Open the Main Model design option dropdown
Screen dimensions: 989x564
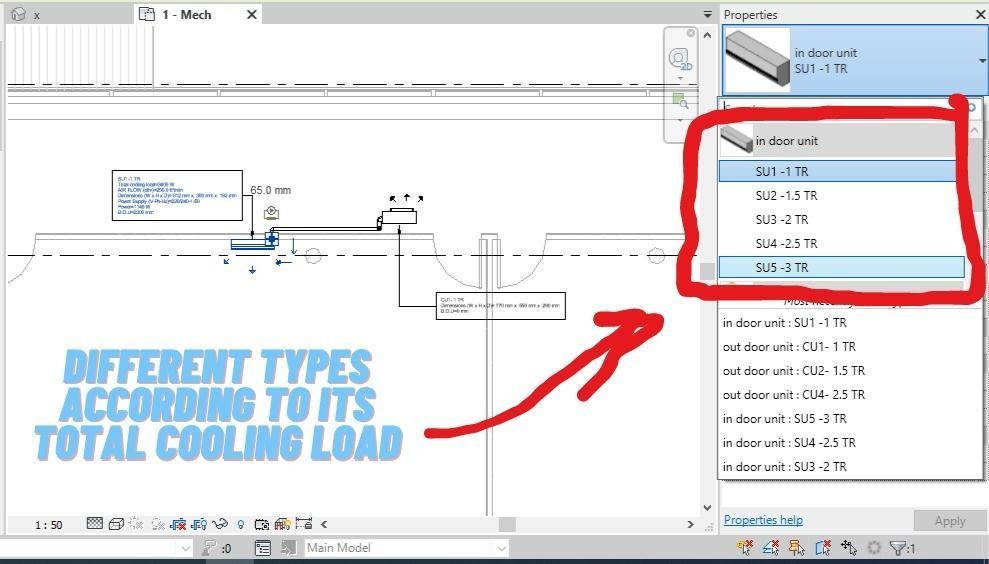407,548
